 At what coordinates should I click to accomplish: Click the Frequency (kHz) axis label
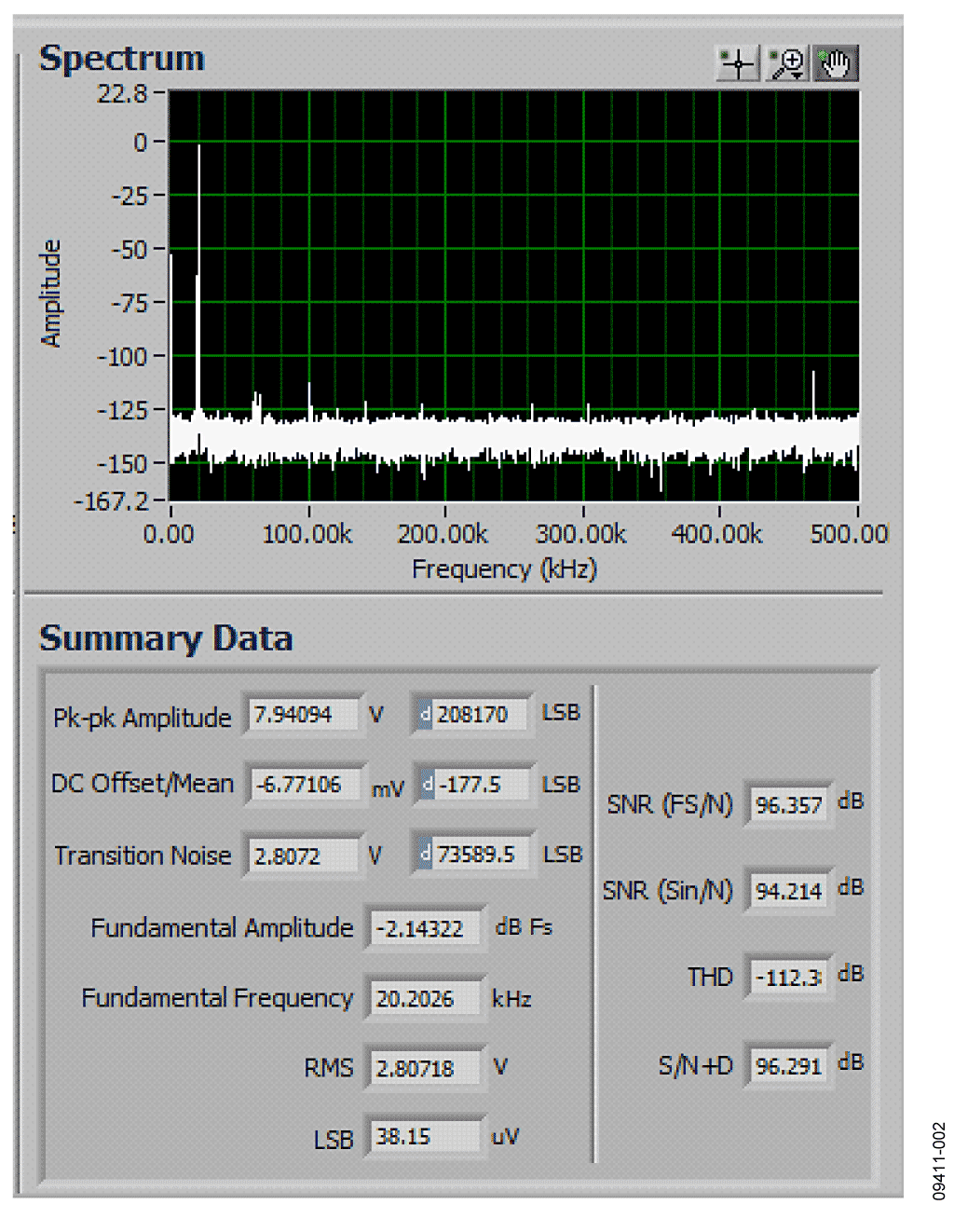505,568
